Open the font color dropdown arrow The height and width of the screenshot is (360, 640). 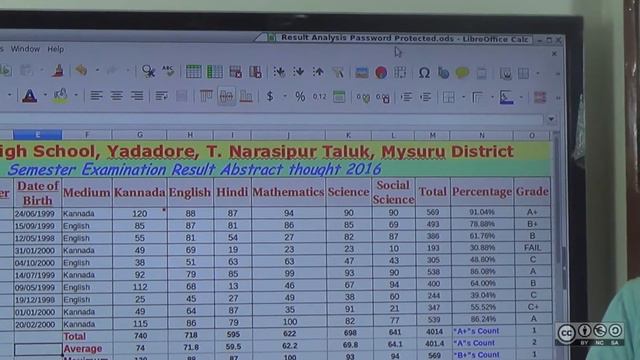click(x=45, y=96)
